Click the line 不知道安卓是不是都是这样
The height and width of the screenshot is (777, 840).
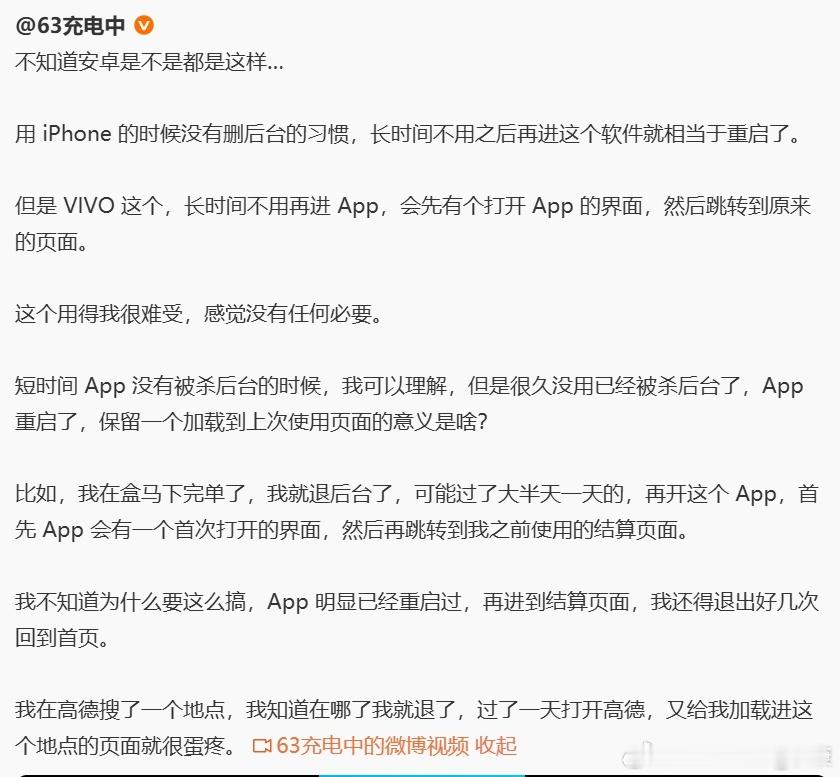click(x=149, y=62)
